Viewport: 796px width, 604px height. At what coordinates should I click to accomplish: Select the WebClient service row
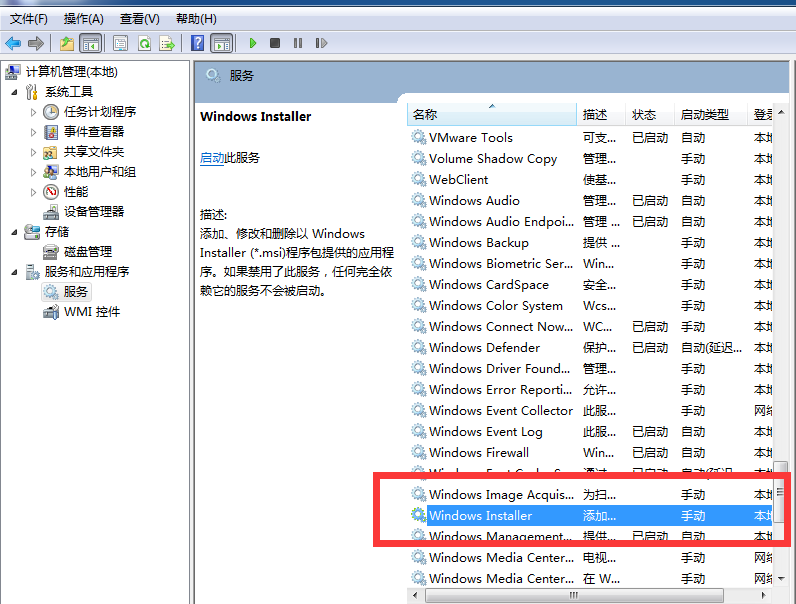(x=591, y=180)
